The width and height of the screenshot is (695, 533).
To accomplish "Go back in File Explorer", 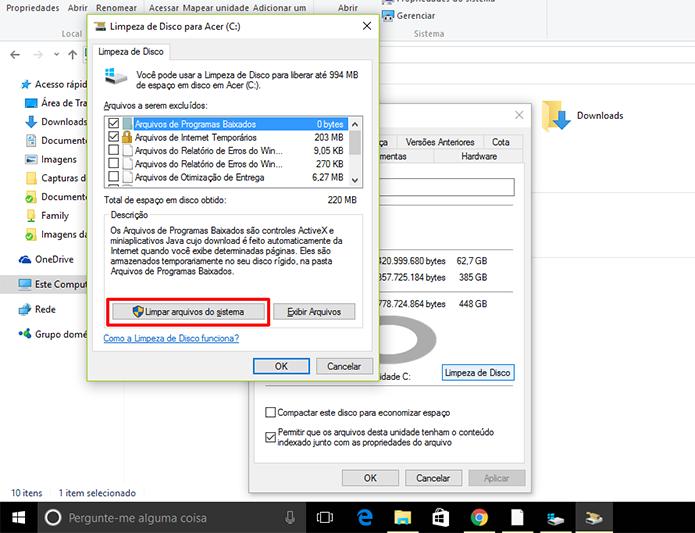I will [15, 54].
